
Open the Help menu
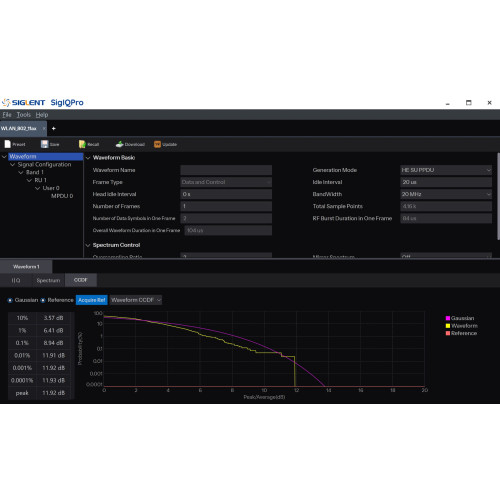[x=42, y=115]
